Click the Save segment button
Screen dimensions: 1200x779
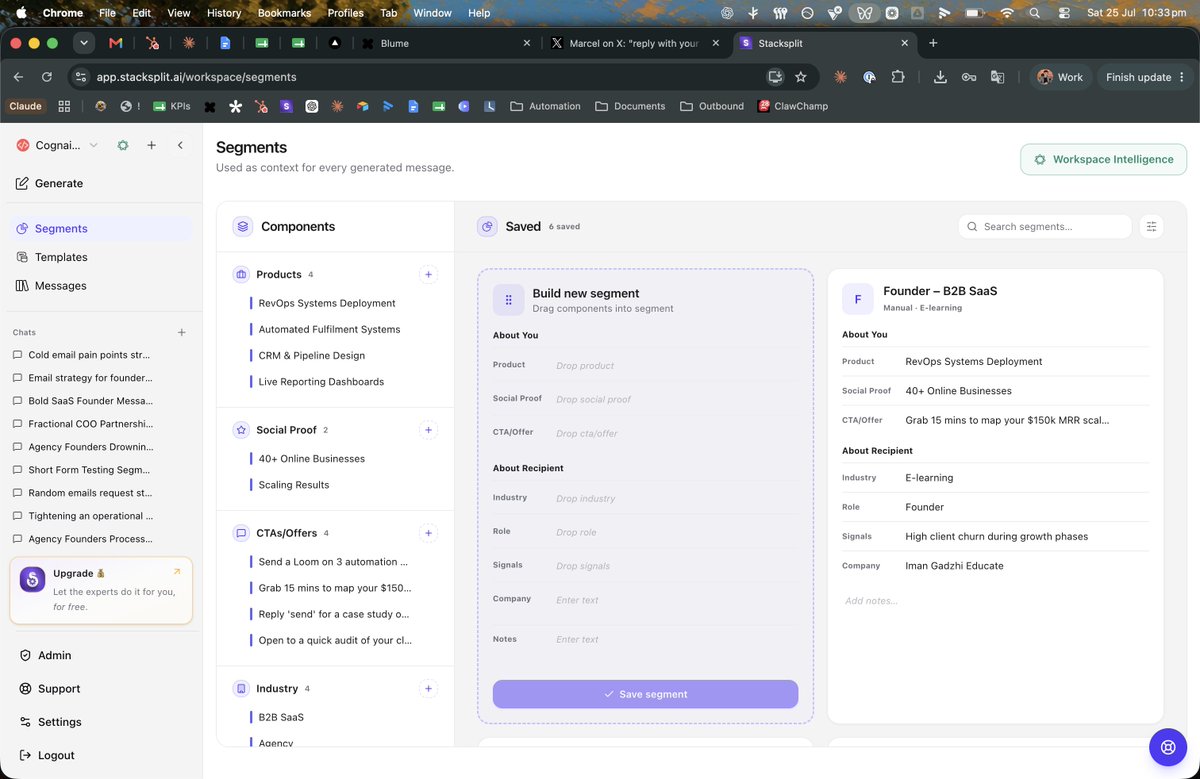(645, 694)
